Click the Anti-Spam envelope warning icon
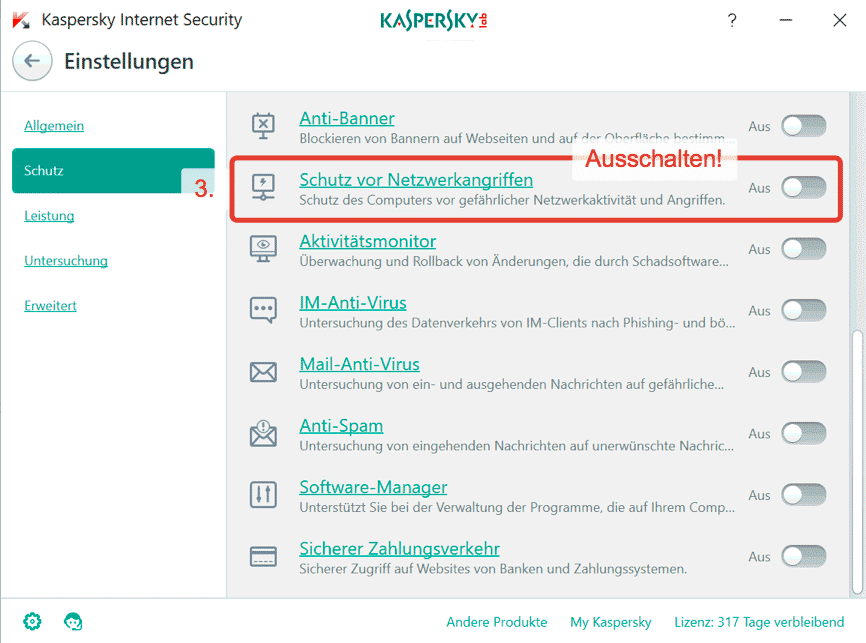The width and height of the screenshot is (866, 643). click(263, 433)
